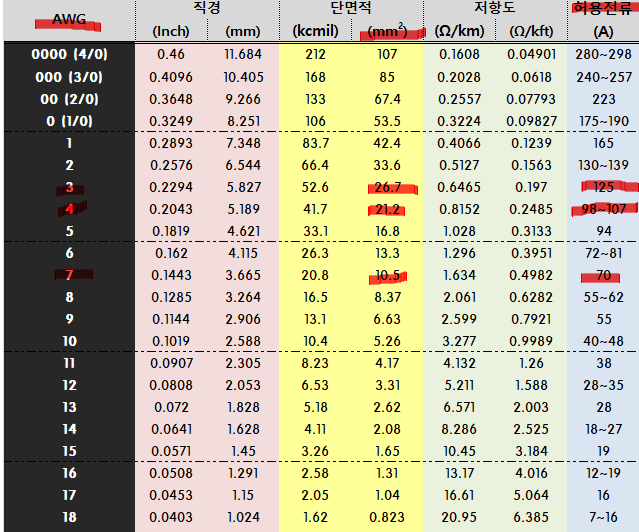Viewport: 639px width, 532px height.
Task: Select the 26.7 area cell
Action: (388, 187)
